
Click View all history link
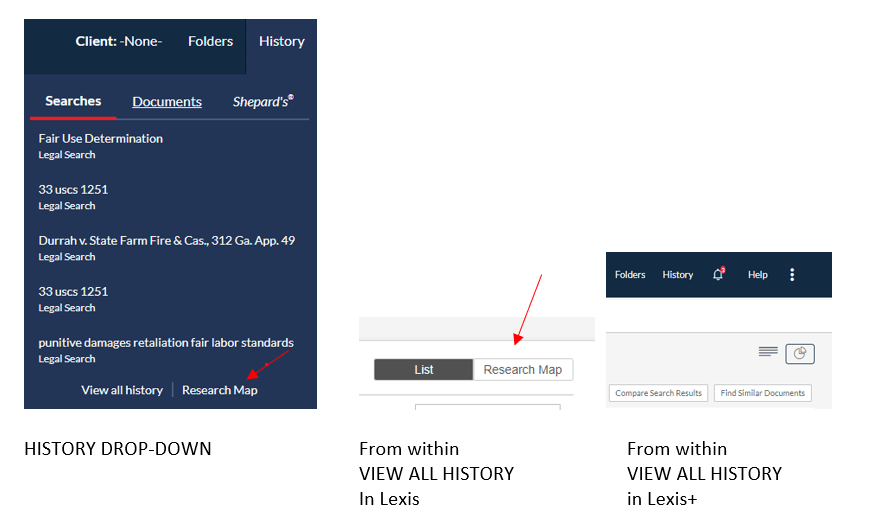point(122,390)
